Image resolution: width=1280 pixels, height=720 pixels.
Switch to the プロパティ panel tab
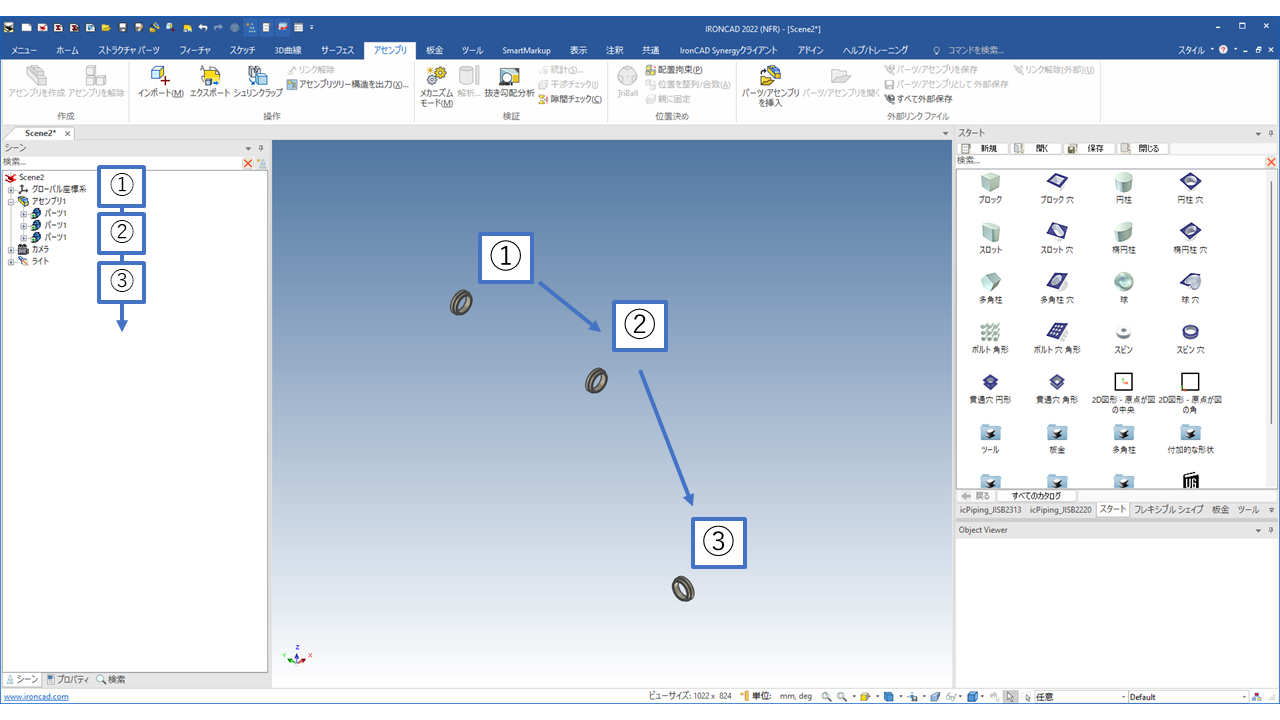point(68,680)
